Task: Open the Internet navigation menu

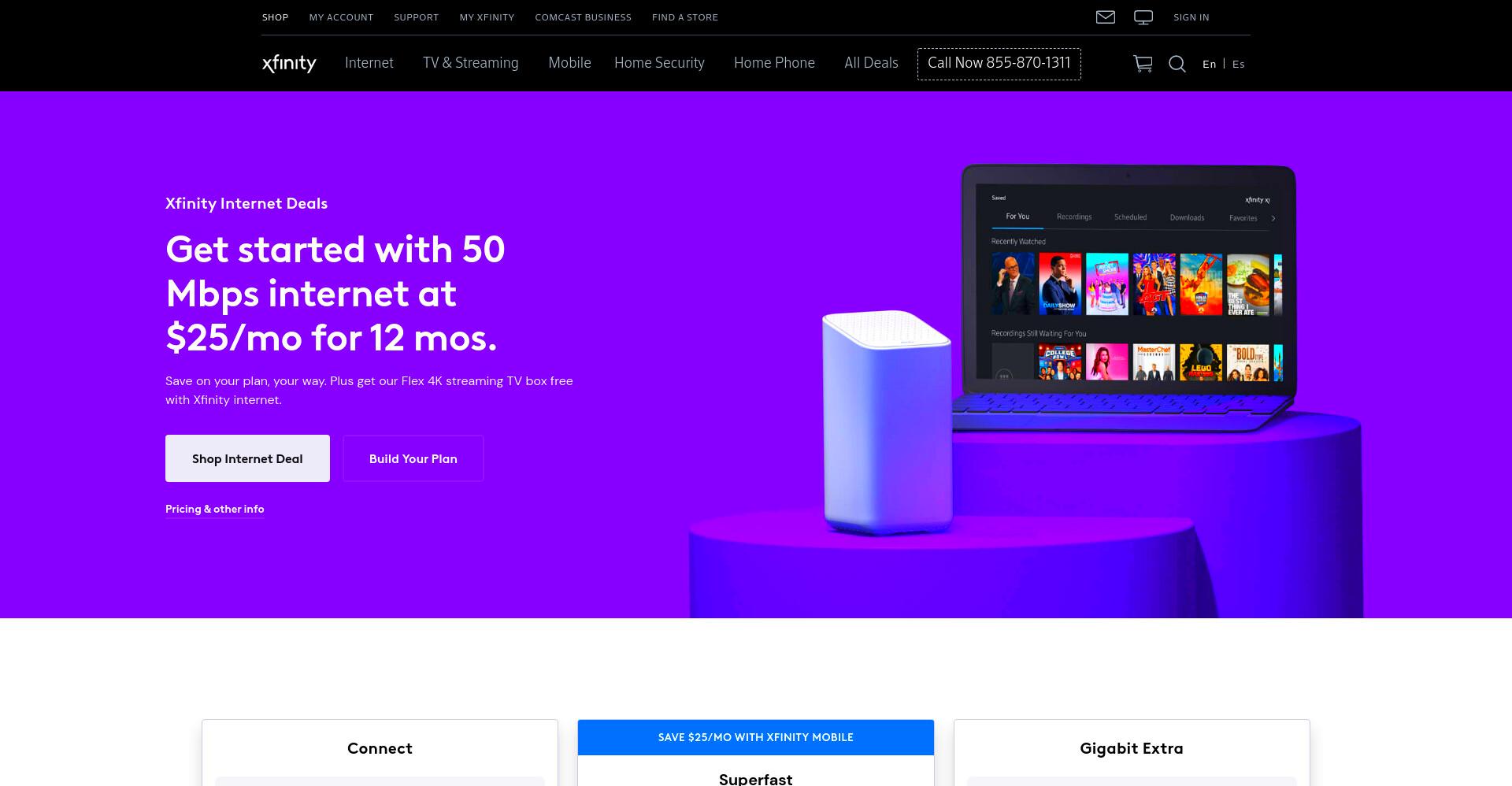Action: click(369, 63)
